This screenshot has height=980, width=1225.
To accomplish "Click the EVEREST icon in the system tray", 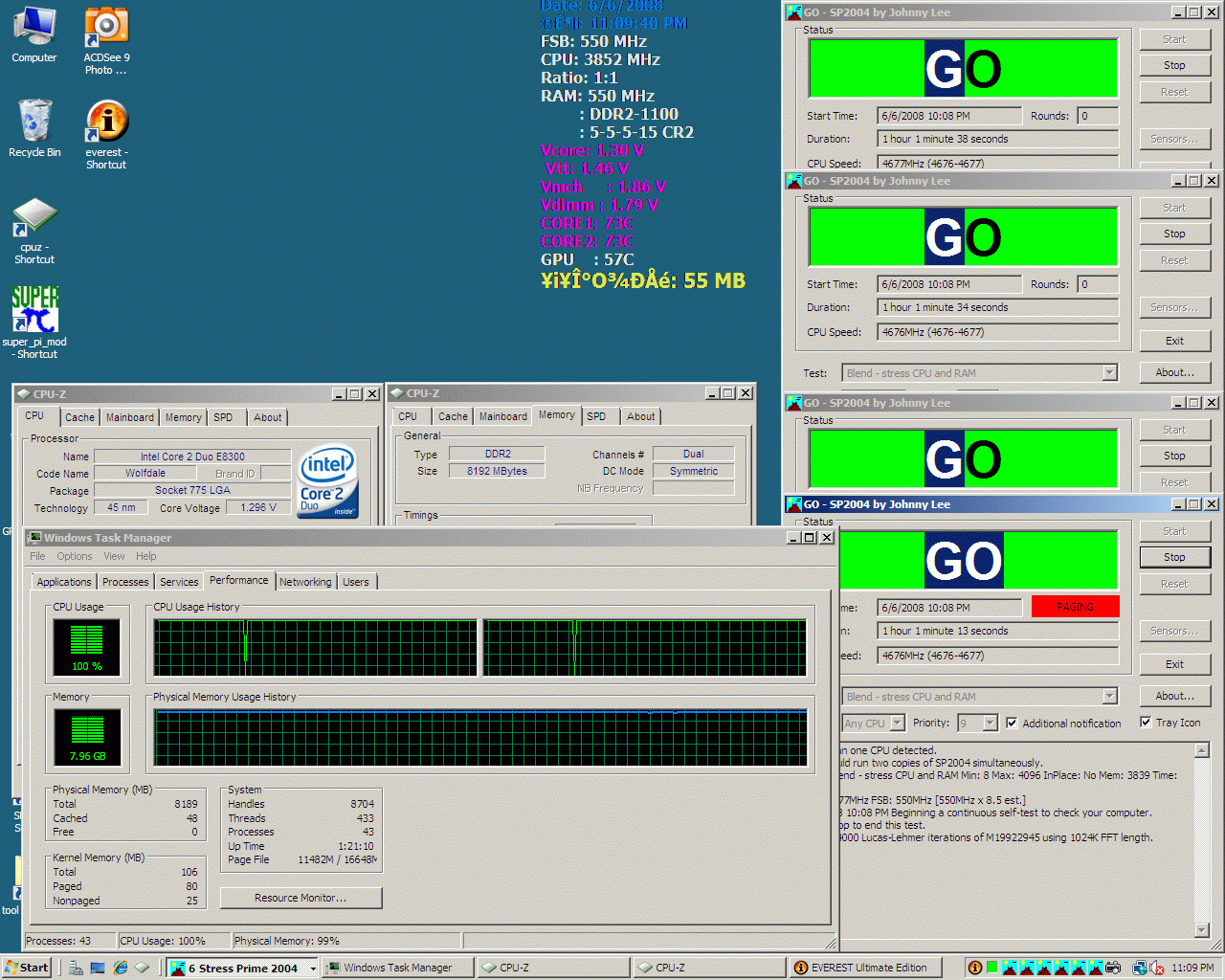I will coord(974,968).
